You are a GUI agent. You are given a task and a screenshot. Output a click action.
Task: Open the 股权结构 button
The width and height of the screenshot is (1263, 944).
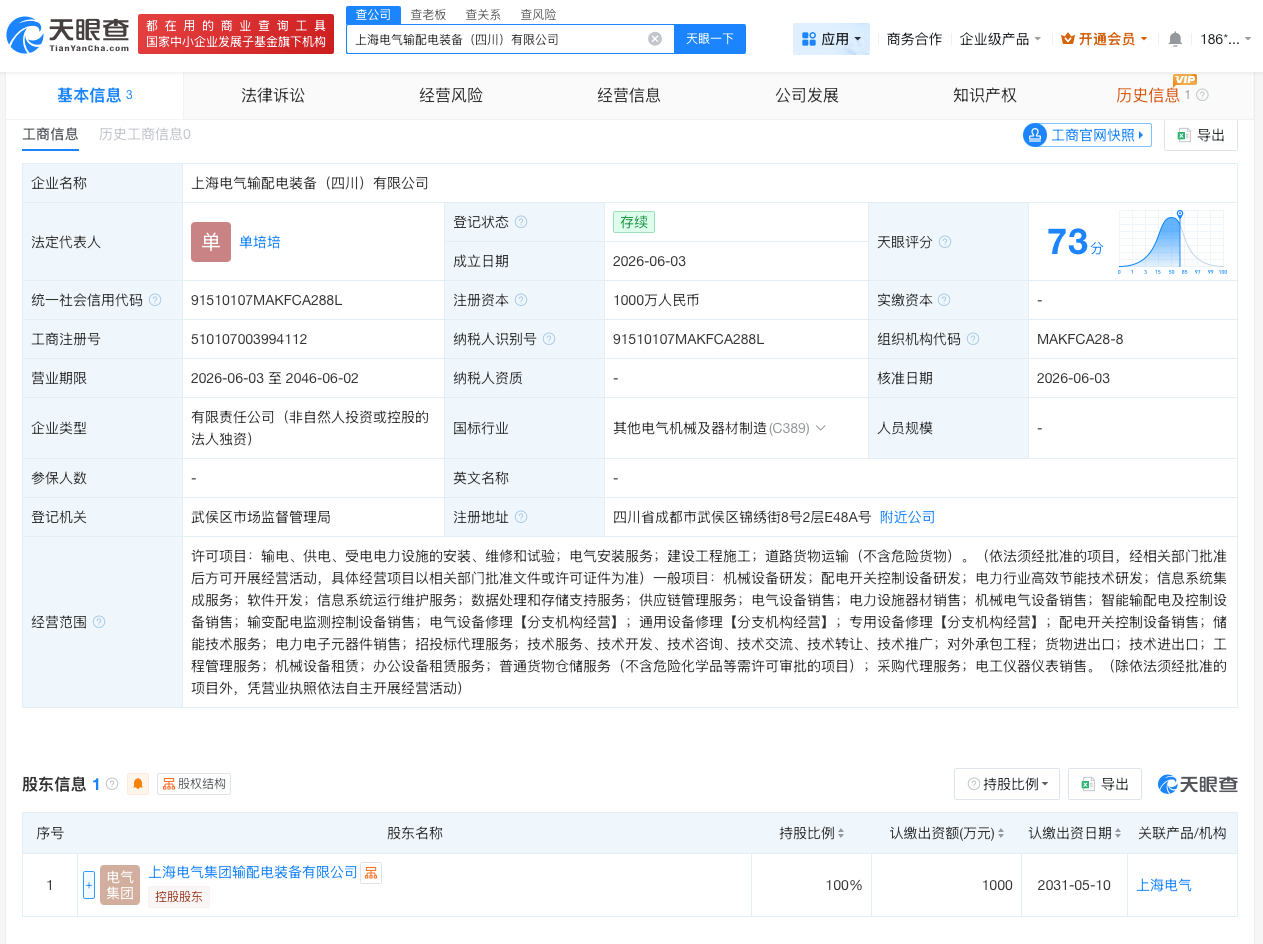[x=195, y=784]
